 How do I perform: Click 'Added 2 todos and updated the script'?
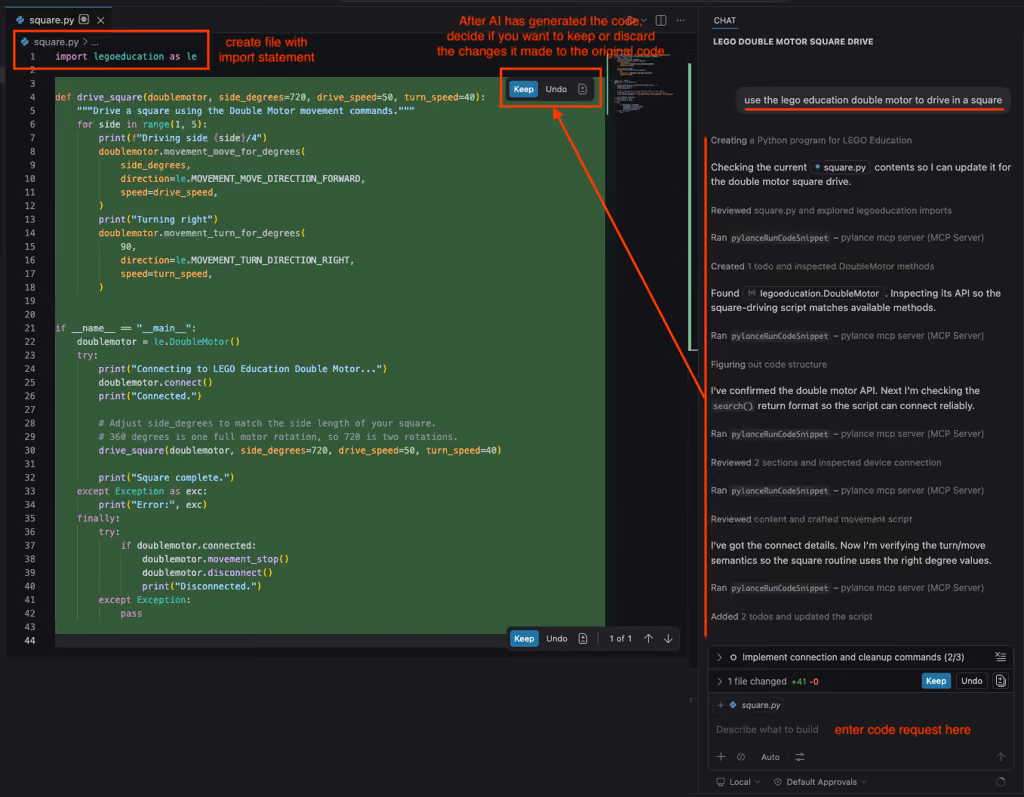pyautogui.click(x=791, y=617)
